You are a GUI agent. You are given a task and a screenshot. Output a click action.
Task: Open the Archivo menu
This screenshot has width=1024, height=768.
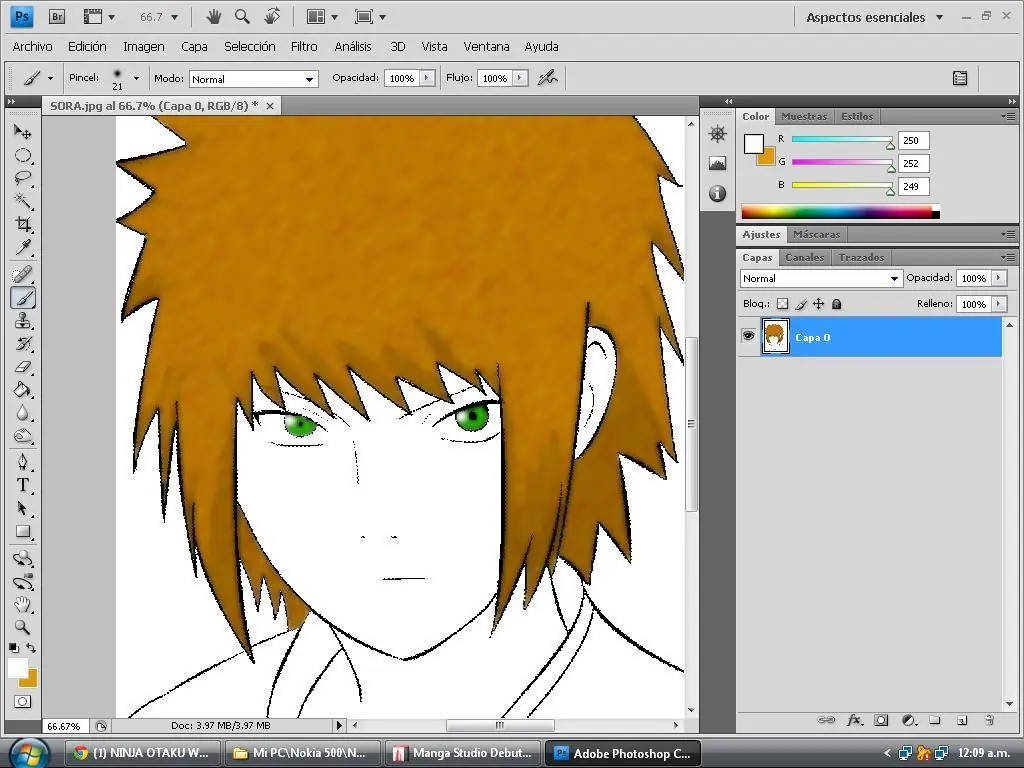(x=32, y=46)
